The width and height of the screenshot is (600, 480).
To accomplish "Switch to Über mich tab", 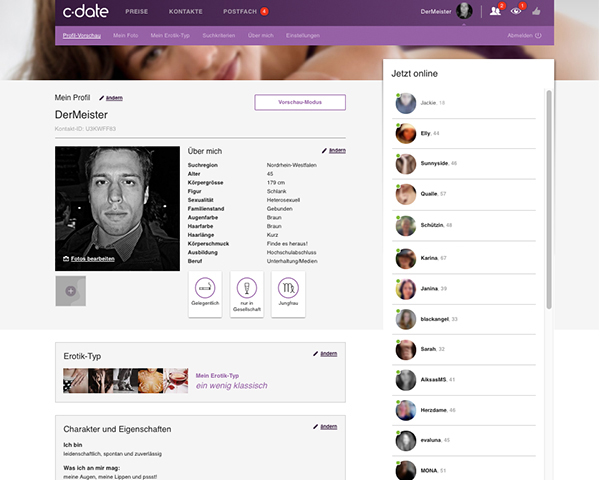I will click(x=261, y=36).
